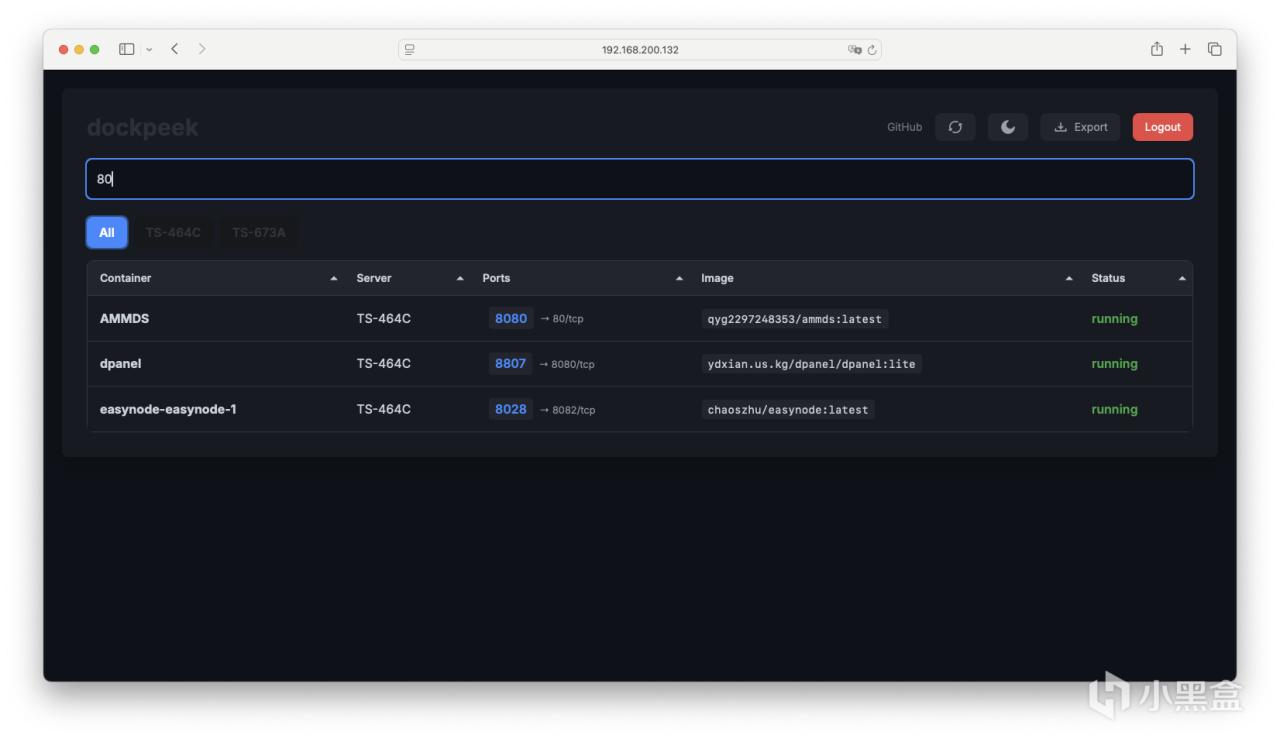Toggle dark mode with the moon icon
This screenshot has height=739, width=1280.
coord(1008,127)
